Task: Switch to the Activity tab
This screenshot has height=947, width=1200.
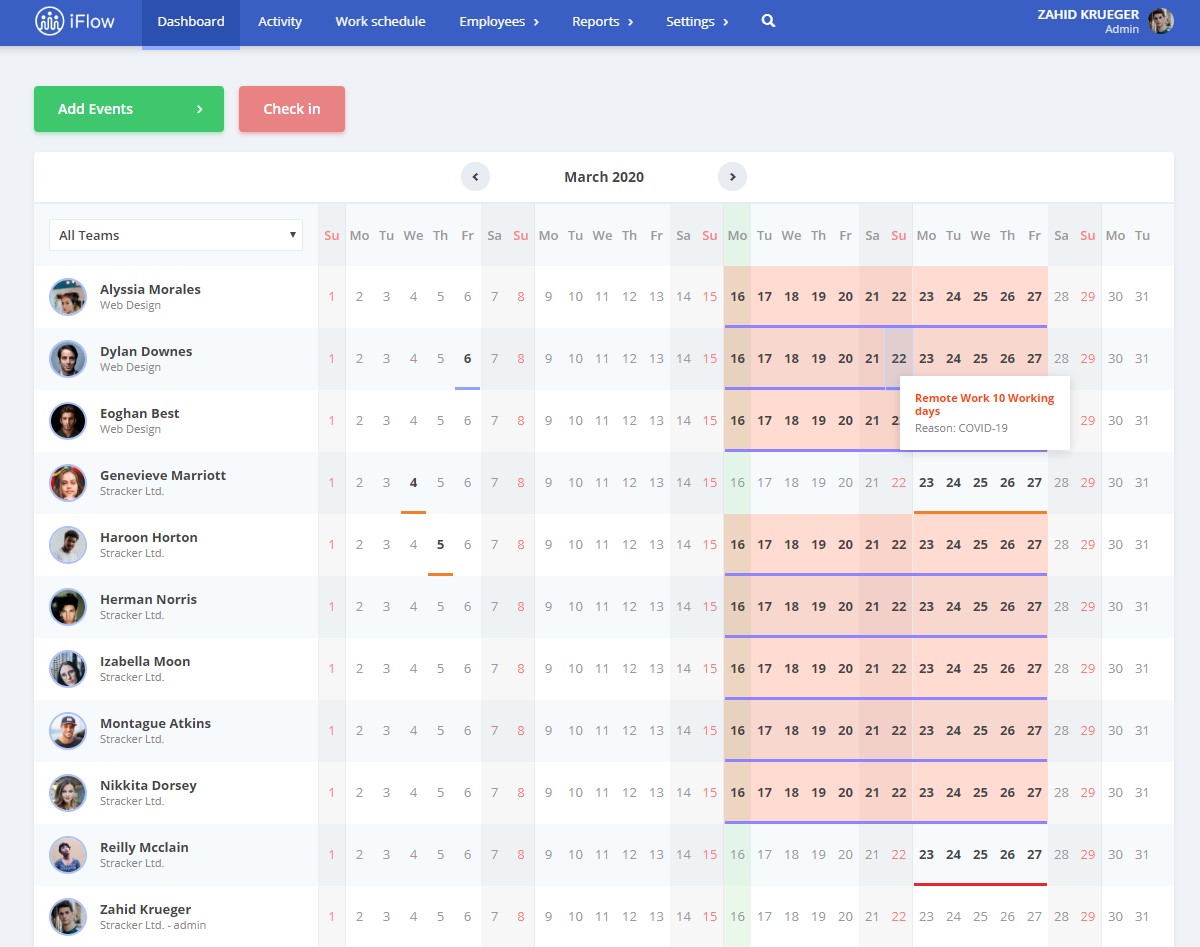Action: pyautogui.click(x=280, y=22)
